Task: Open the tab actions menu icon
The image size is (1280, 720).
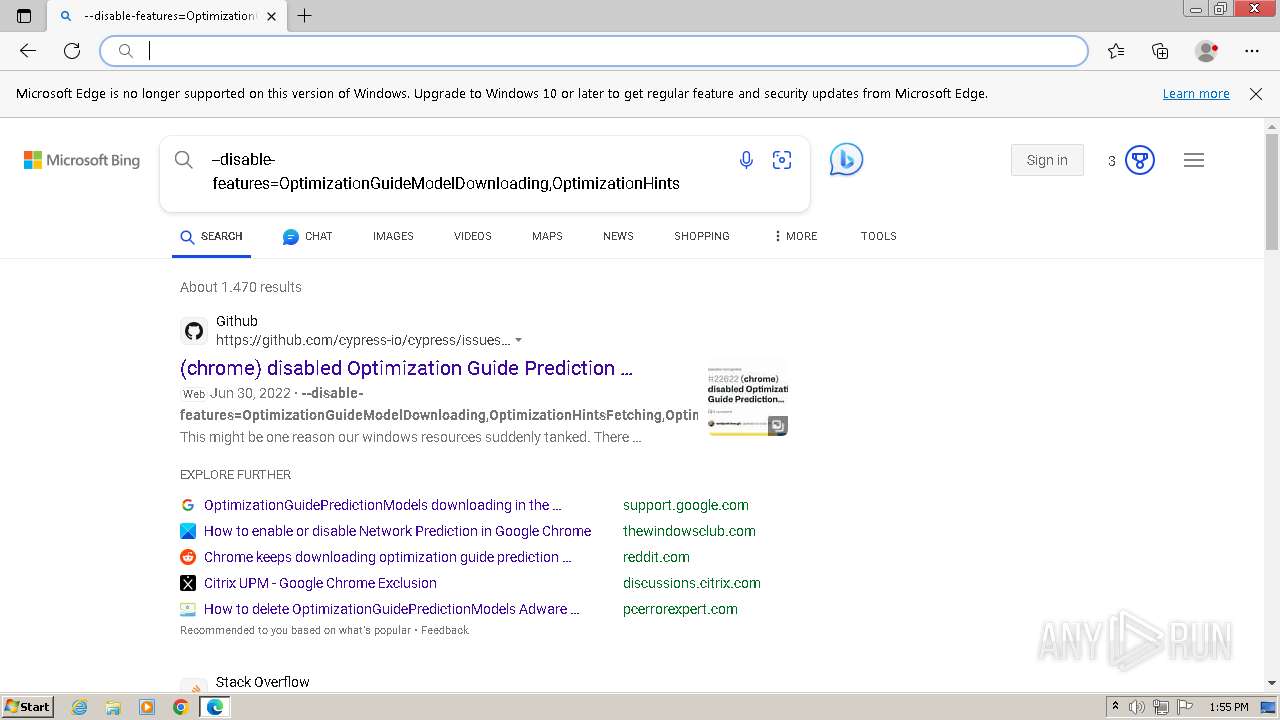Action: 24,16
